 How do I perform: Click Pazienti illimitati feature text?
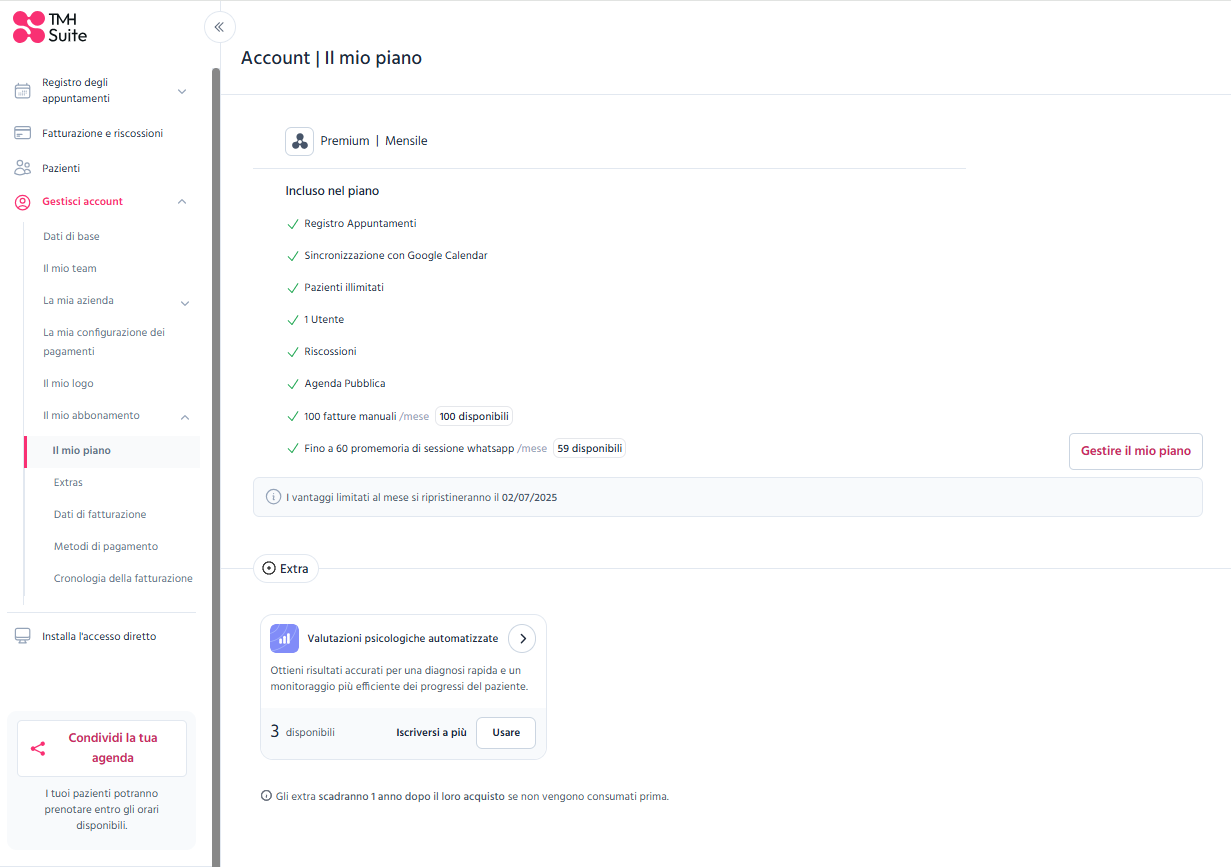coord(344,288)
